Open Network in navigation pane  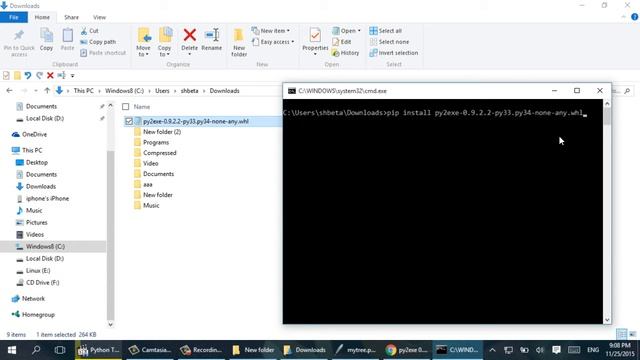pos(33,299)
